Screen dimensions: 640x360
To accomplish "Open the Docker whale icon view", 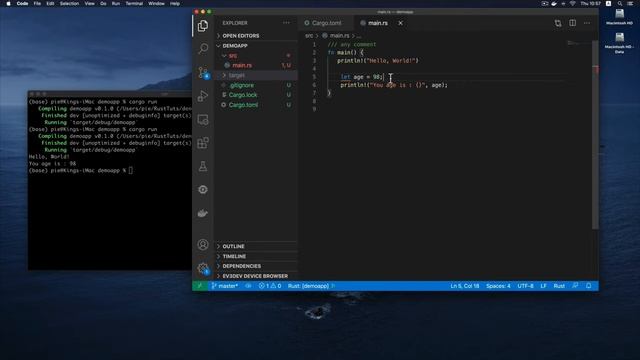I will 203,213.
